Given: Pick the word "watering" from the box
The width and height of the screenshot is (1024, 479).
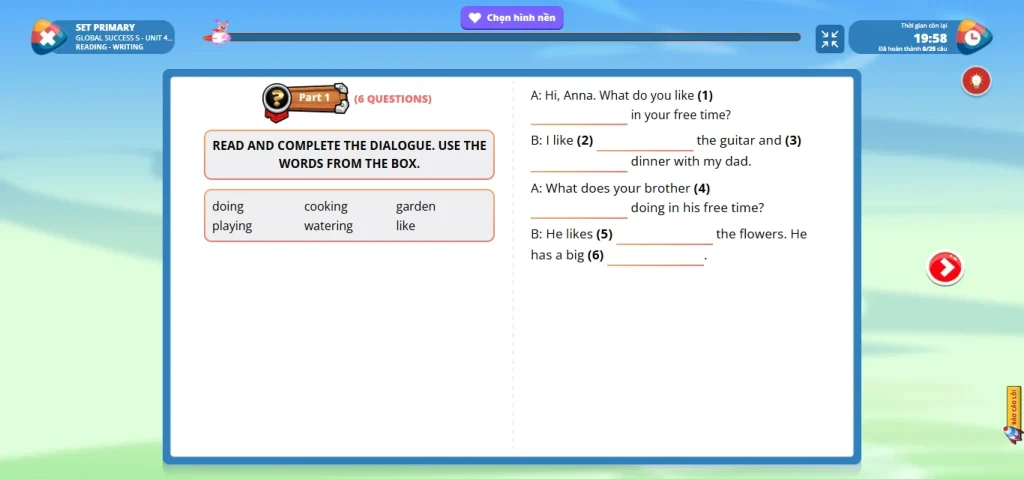Looking at the screenshot, I should (328, 226).
